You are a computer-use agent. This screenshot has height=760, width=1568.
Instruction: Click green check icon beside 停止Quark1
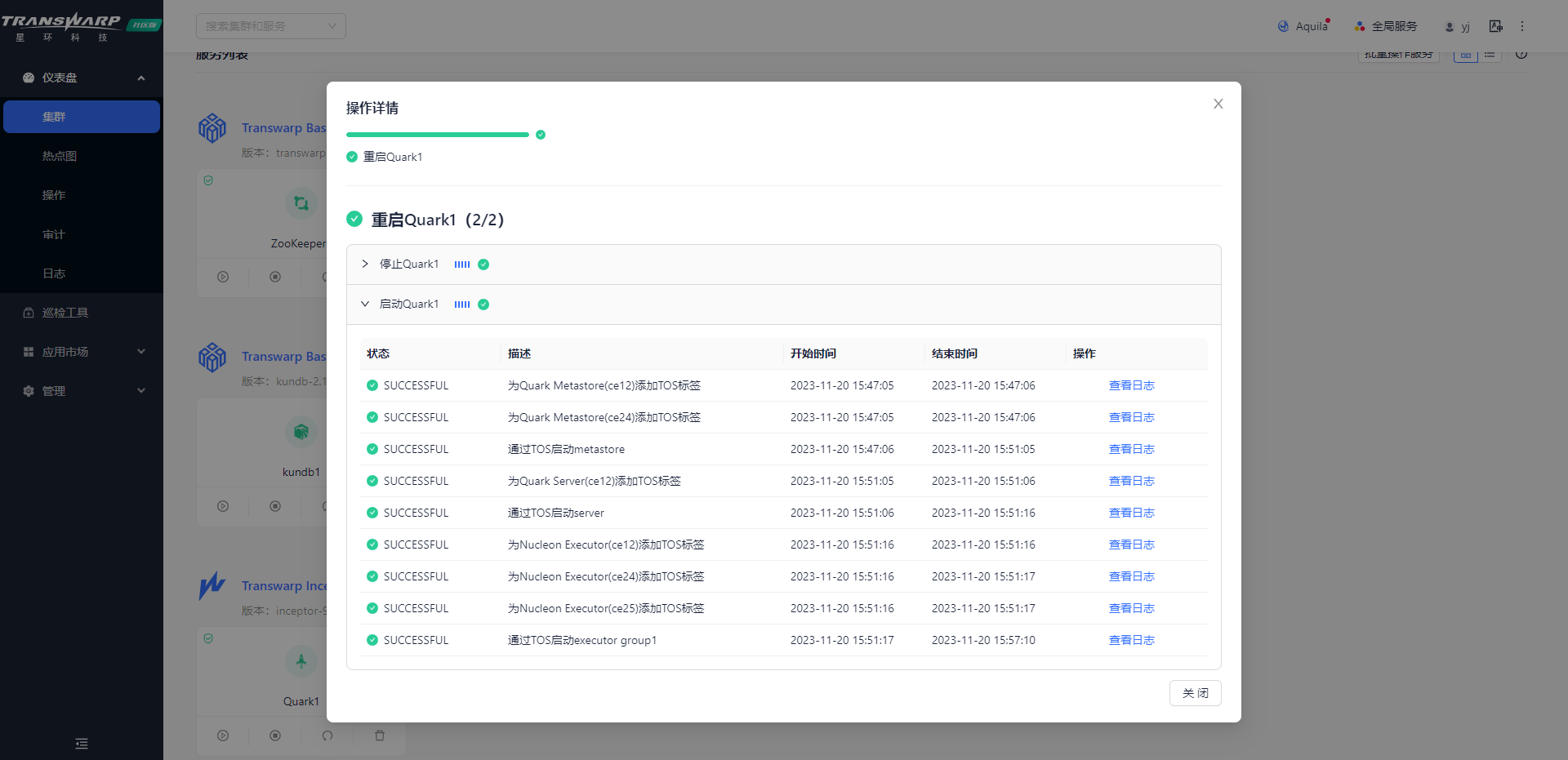click(x=483, y=264)
